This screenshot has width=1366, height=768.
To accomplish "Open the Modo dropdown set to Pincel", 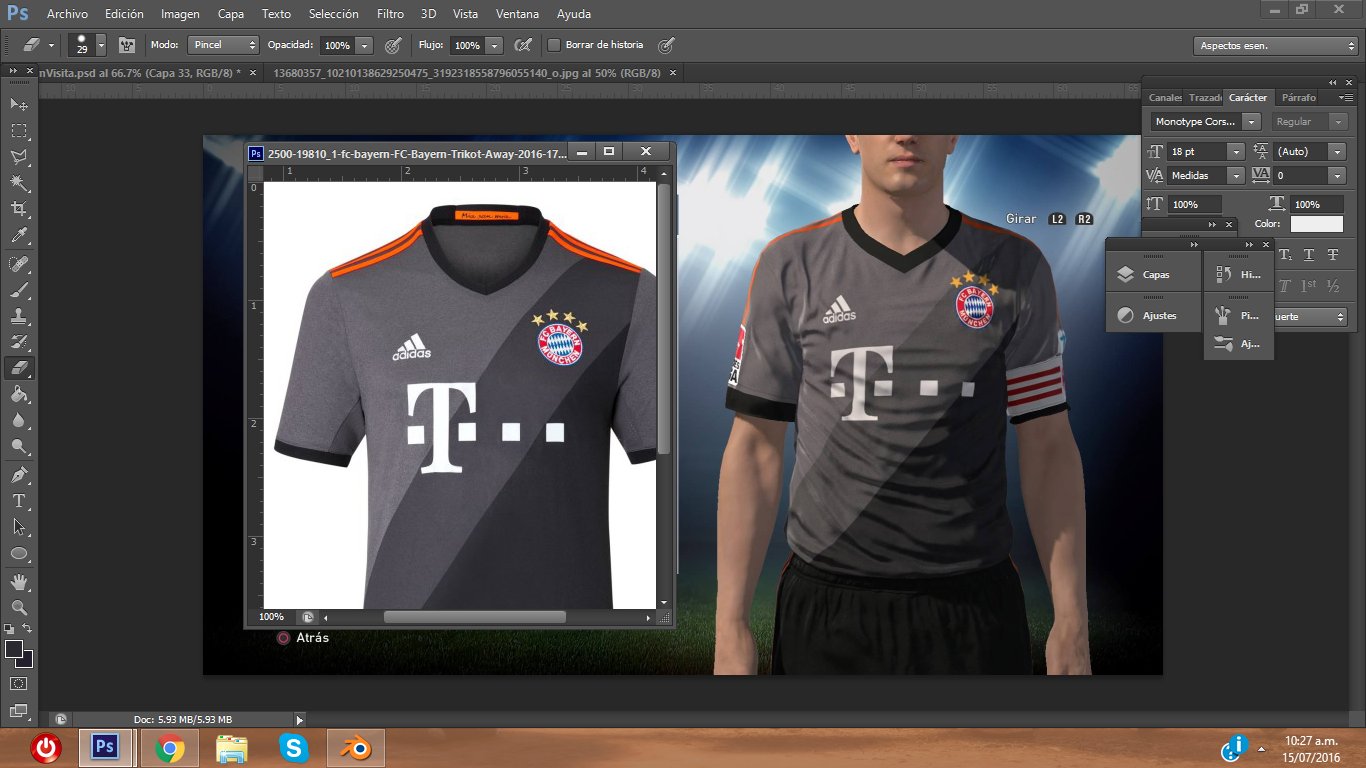I will [x=223, y=45].
